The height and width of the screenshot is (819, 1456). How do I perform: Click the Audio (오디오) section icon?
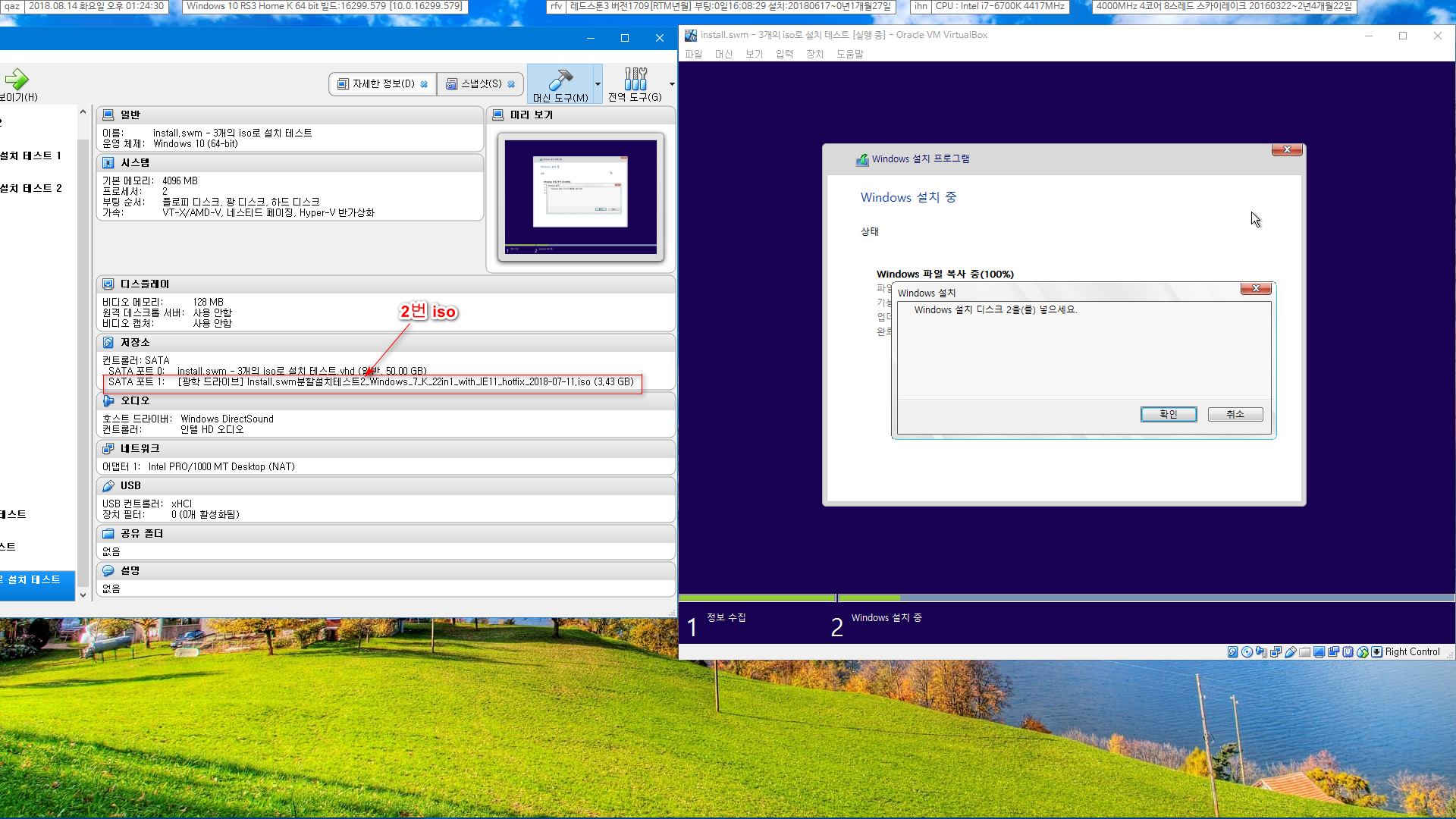point(108,400)
